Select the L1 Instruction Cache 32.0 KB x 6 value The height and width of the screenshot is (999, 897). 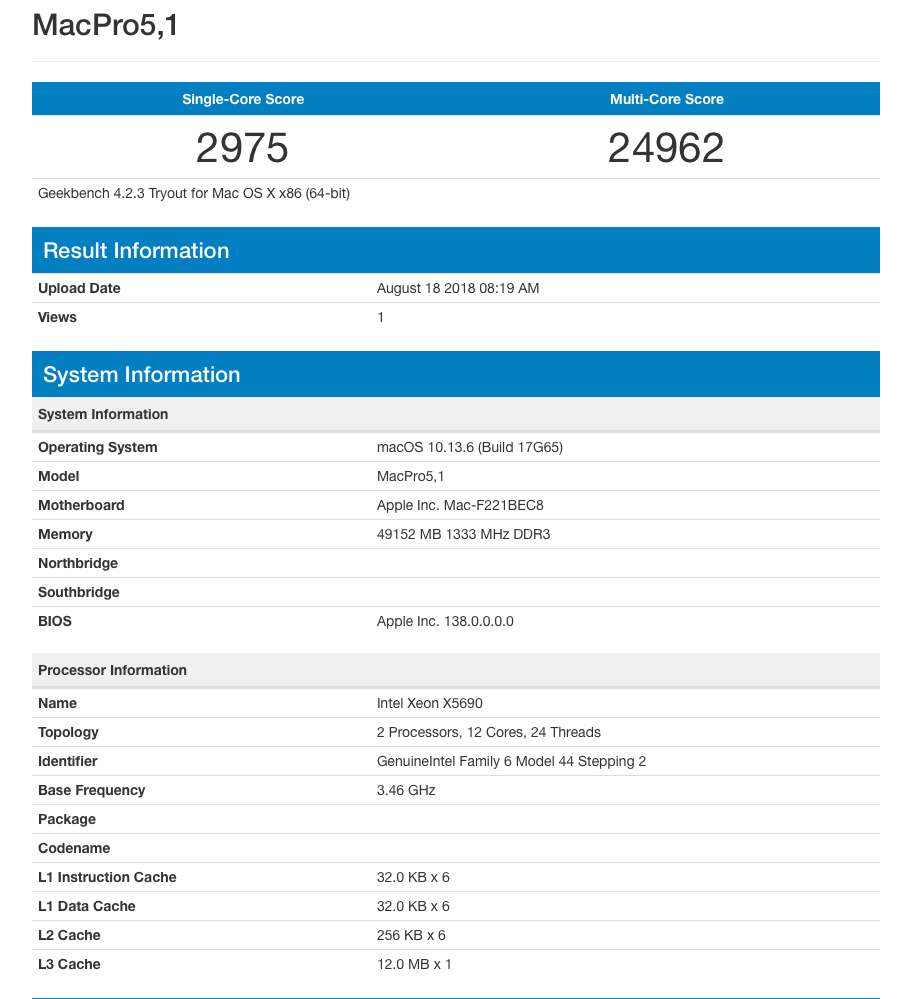point(413,877)
